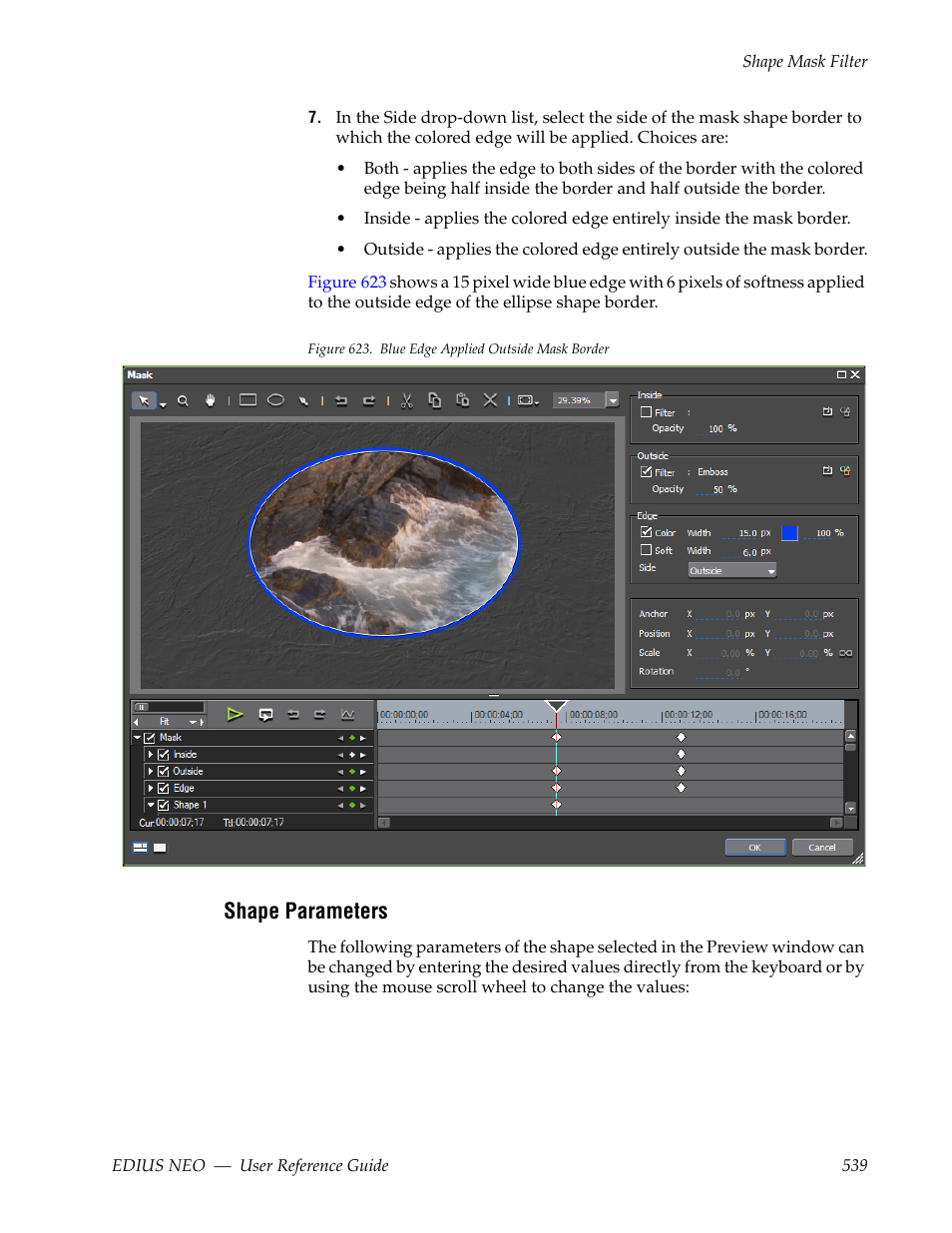The image size is (952, 1233).
Task: Click the 29.39% zoom value field
Action: pyautogui.click(x=578, y=400)
